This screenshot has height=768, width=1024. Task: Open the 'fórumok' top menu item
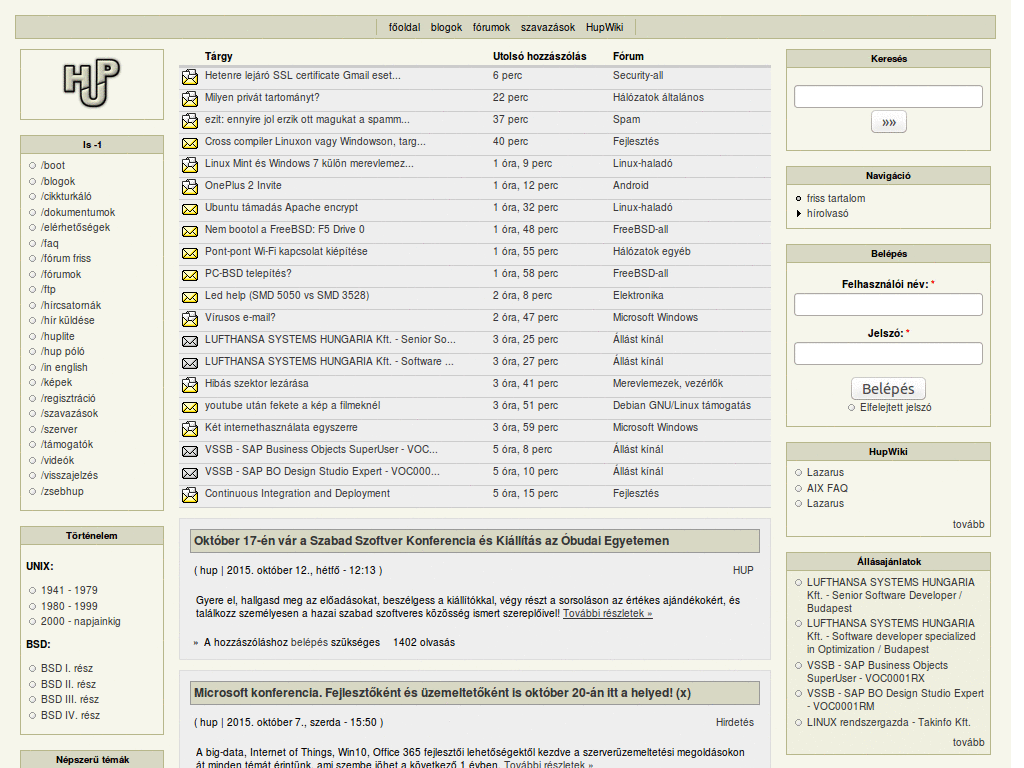pyautogui.click(x=491, y=27)
